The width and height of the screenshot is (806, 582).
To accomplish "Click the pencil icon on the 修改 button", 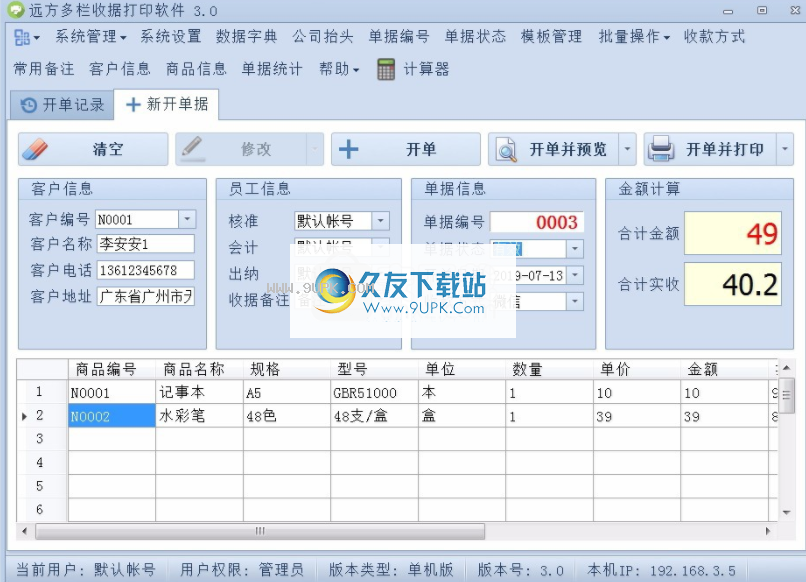I will pos(192,148).
